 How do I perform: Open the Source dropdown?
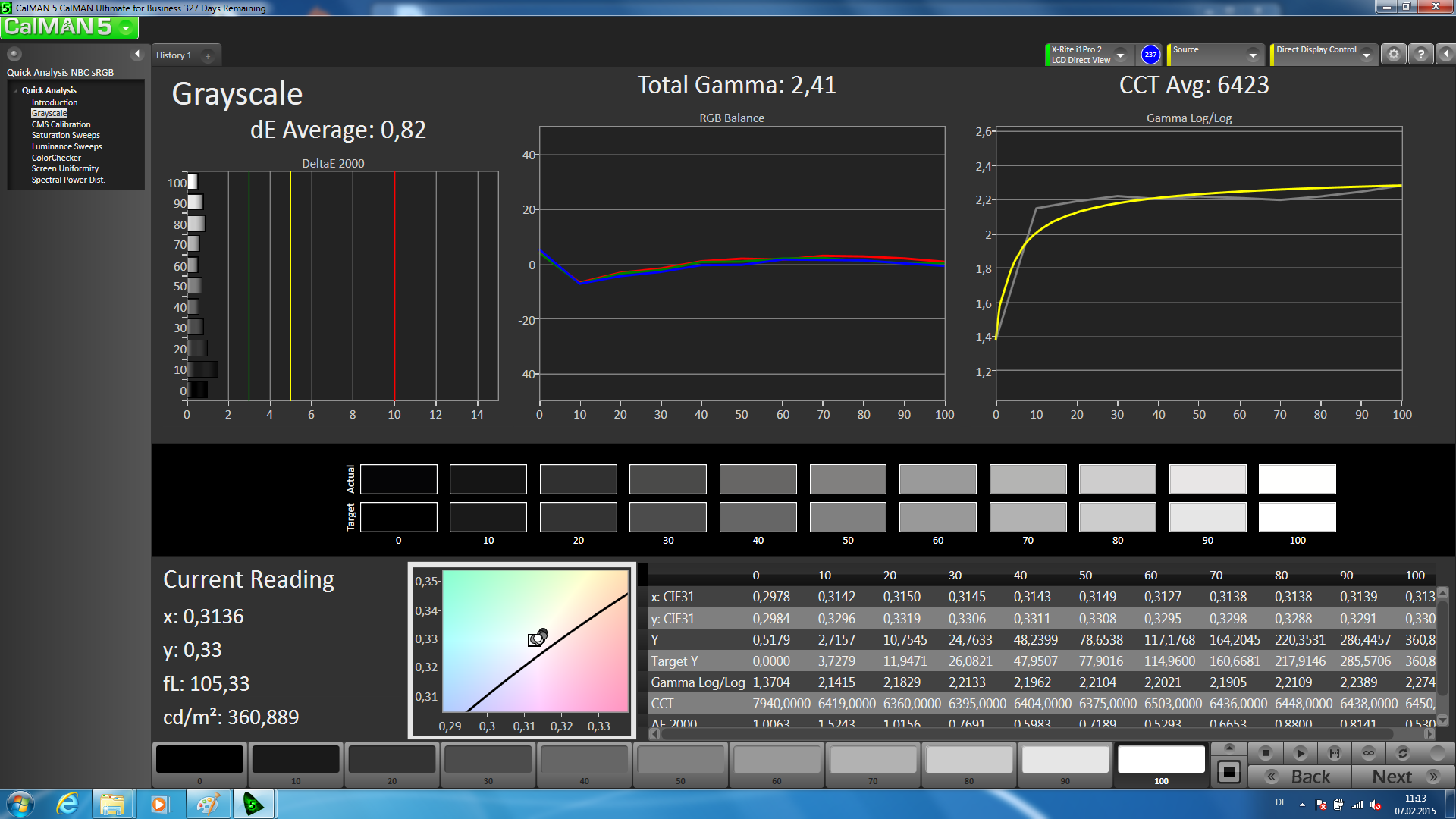coord(1252,55)
